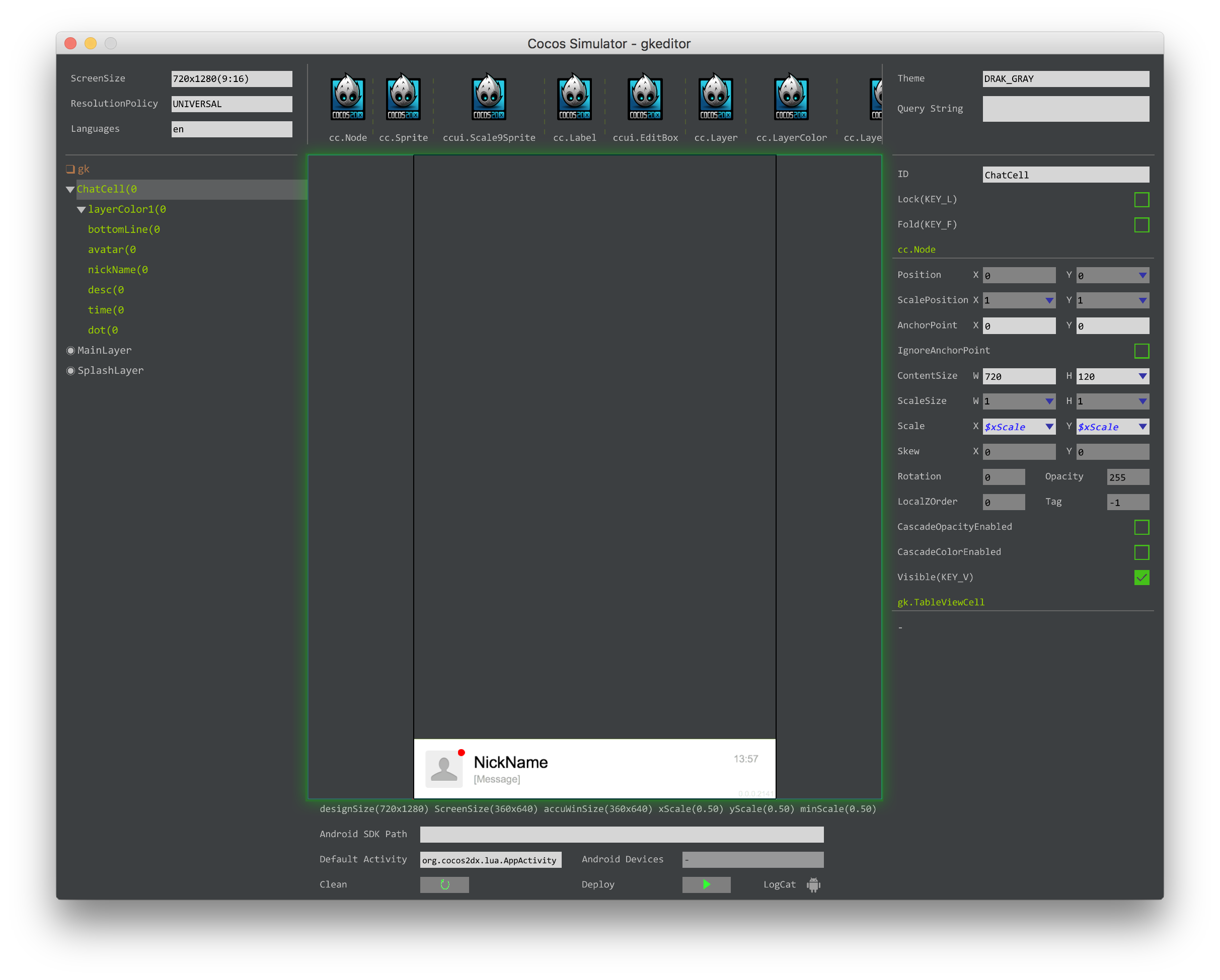The height and width of the screenshot is (980, 1220).
Task: Click the Clean refresh button
Action: [x=444, y=884]
